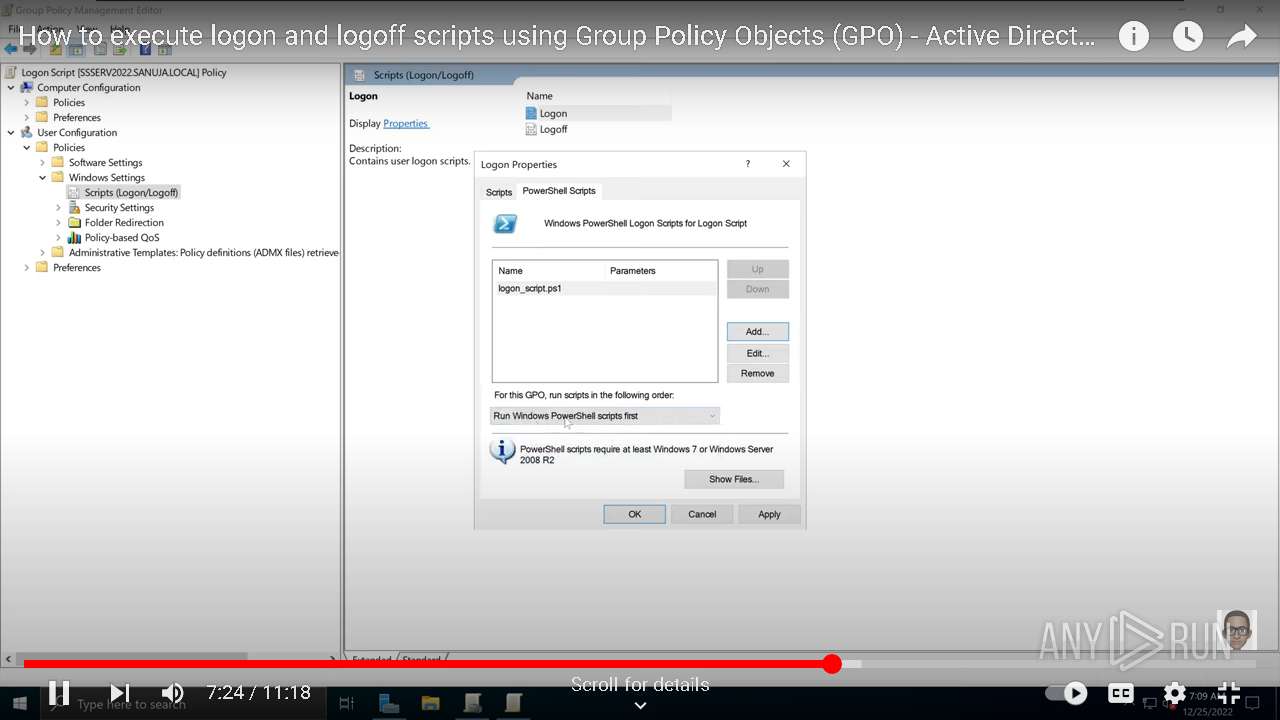Screen dimensions: 1280x720
Task: Click the Security Settings icon
Action: pos(74,207)
